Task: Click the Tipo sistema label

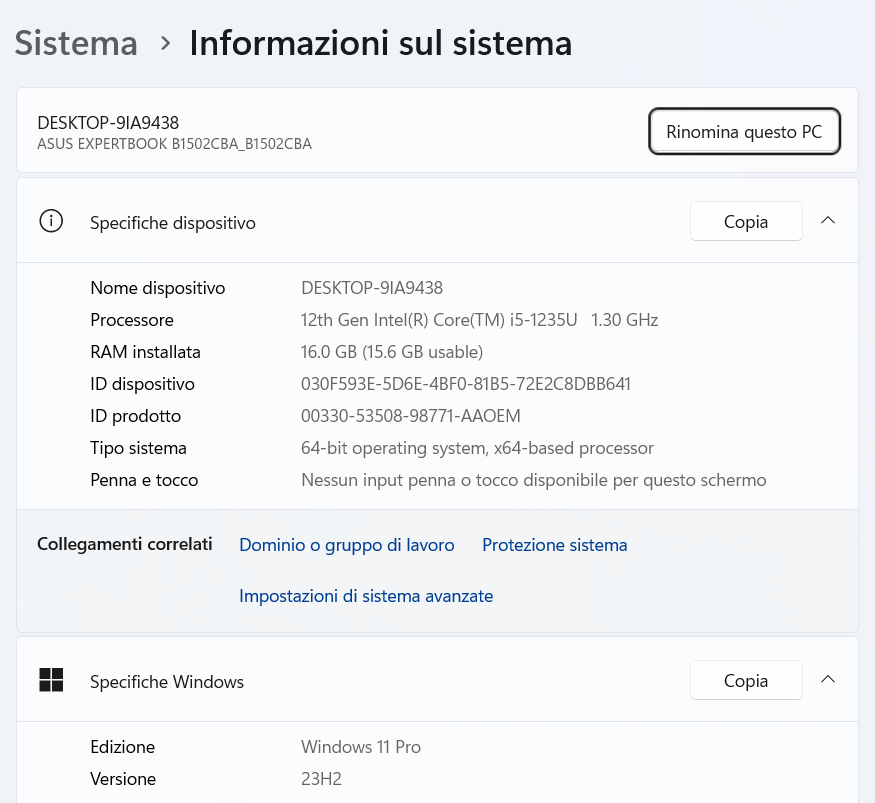Action: (138, 448)
